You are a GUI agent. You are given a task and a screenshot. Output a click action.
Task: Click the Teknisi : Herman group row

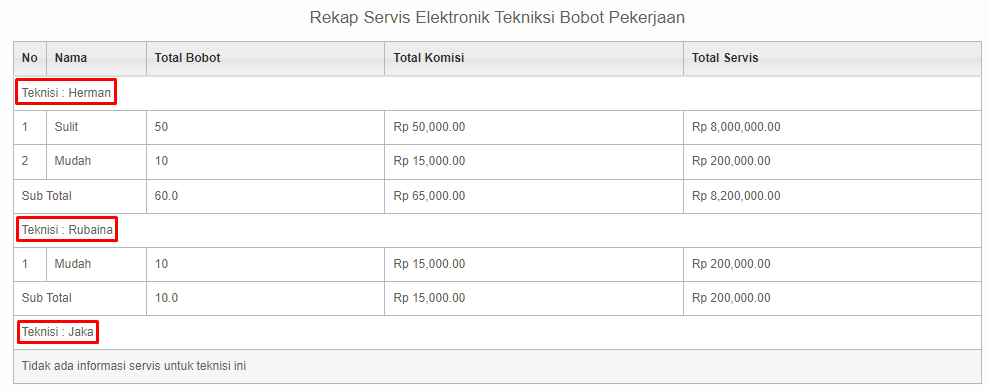pos(498,93)
